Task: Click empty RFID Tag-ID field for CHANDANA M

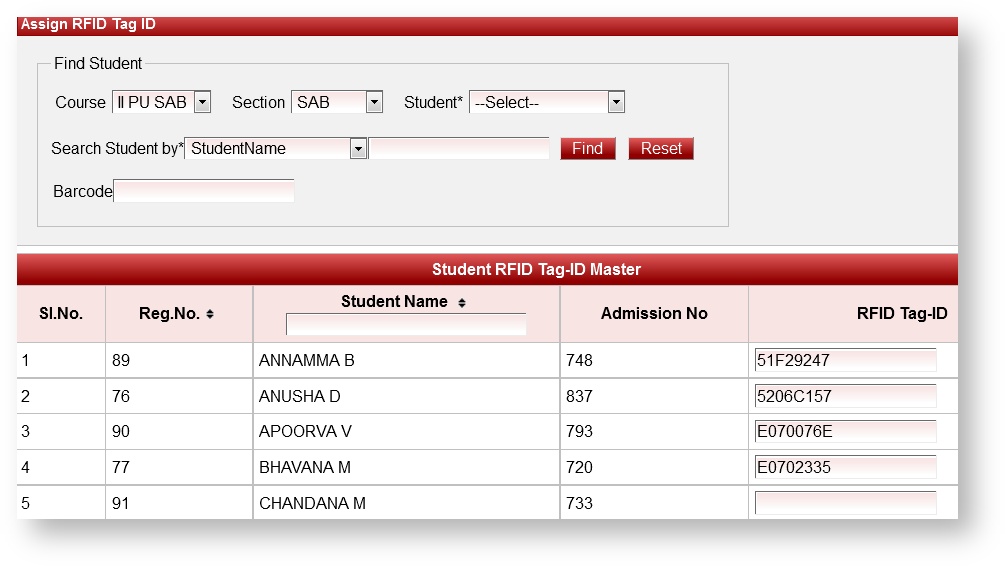Action: tap(845, 503)
